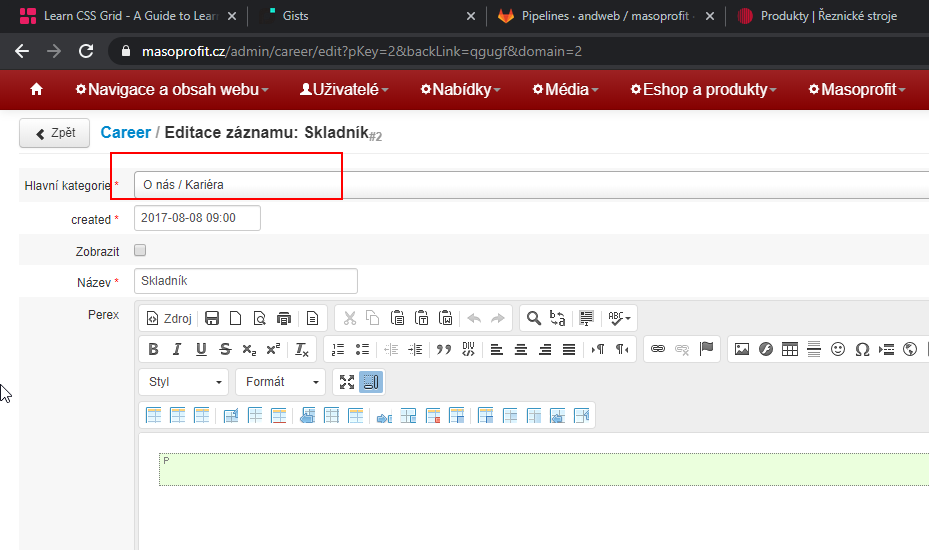Center align the text
This screenshot has width=929, height=550.
[x=521, y=349]
